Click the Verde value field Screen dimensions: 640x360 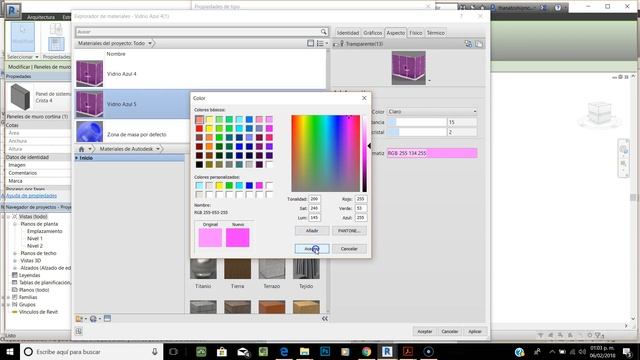click(x=360, y=208)
